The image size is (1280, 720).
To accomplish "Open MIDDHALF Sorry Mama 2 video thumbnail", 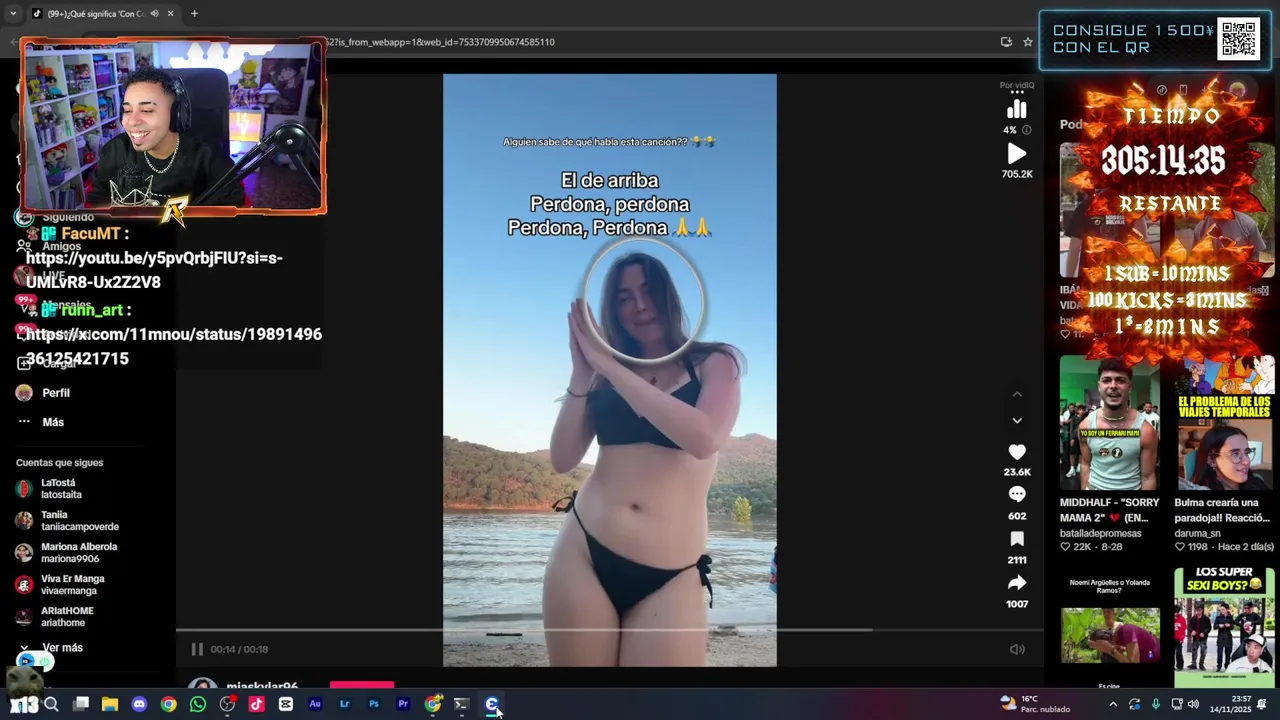I will point(1110,422).
